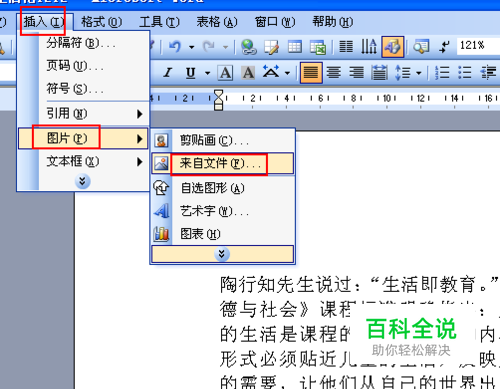Screen dimensions: 500x389
Task: Toggle Character Shading button
Action: click(x=248, y=73)
